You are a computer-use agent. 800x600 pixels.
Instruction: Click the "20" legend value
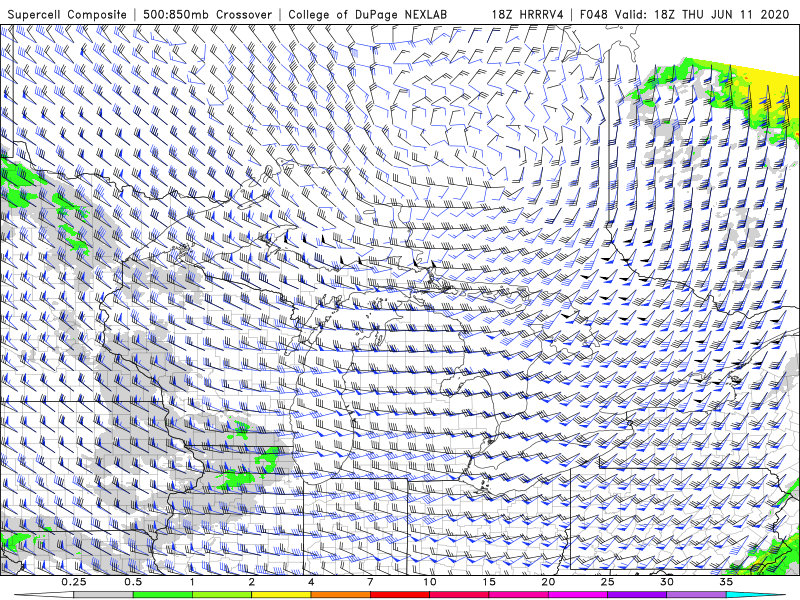[548, 582]
